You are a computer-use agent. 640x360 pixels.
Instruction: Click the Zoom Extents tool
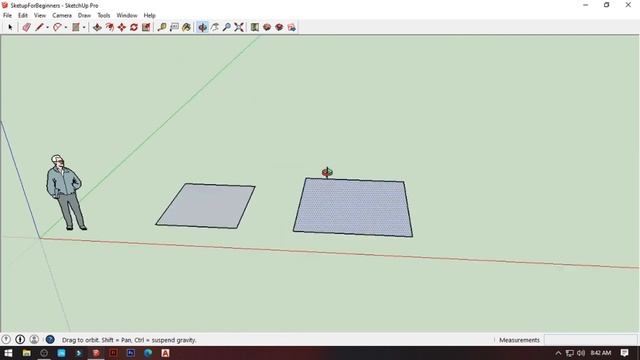click(x=239, y=27)
